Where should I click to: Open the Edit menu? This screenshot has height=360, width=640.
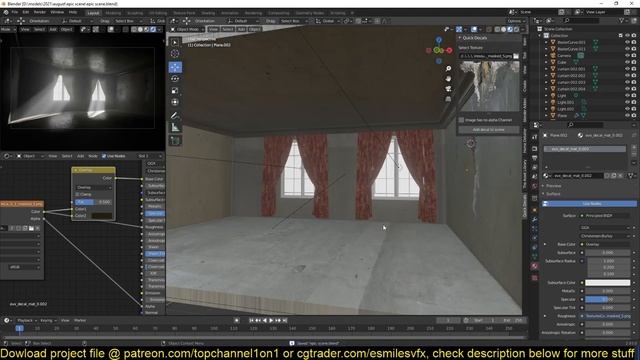(x=26, y=12)
